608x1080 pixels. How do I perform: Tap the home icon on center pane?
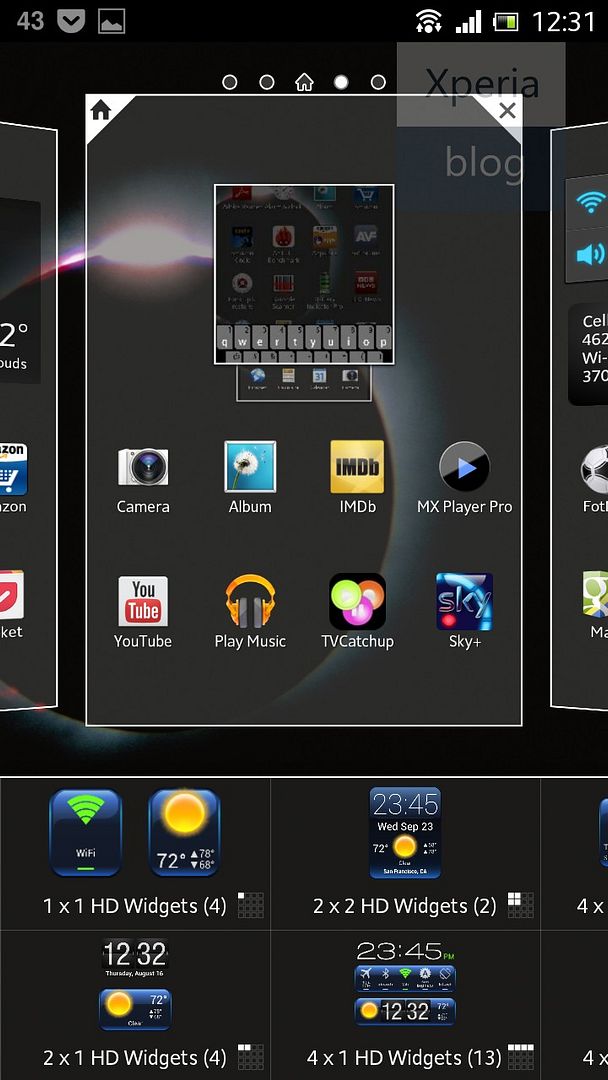coord(101,110)
